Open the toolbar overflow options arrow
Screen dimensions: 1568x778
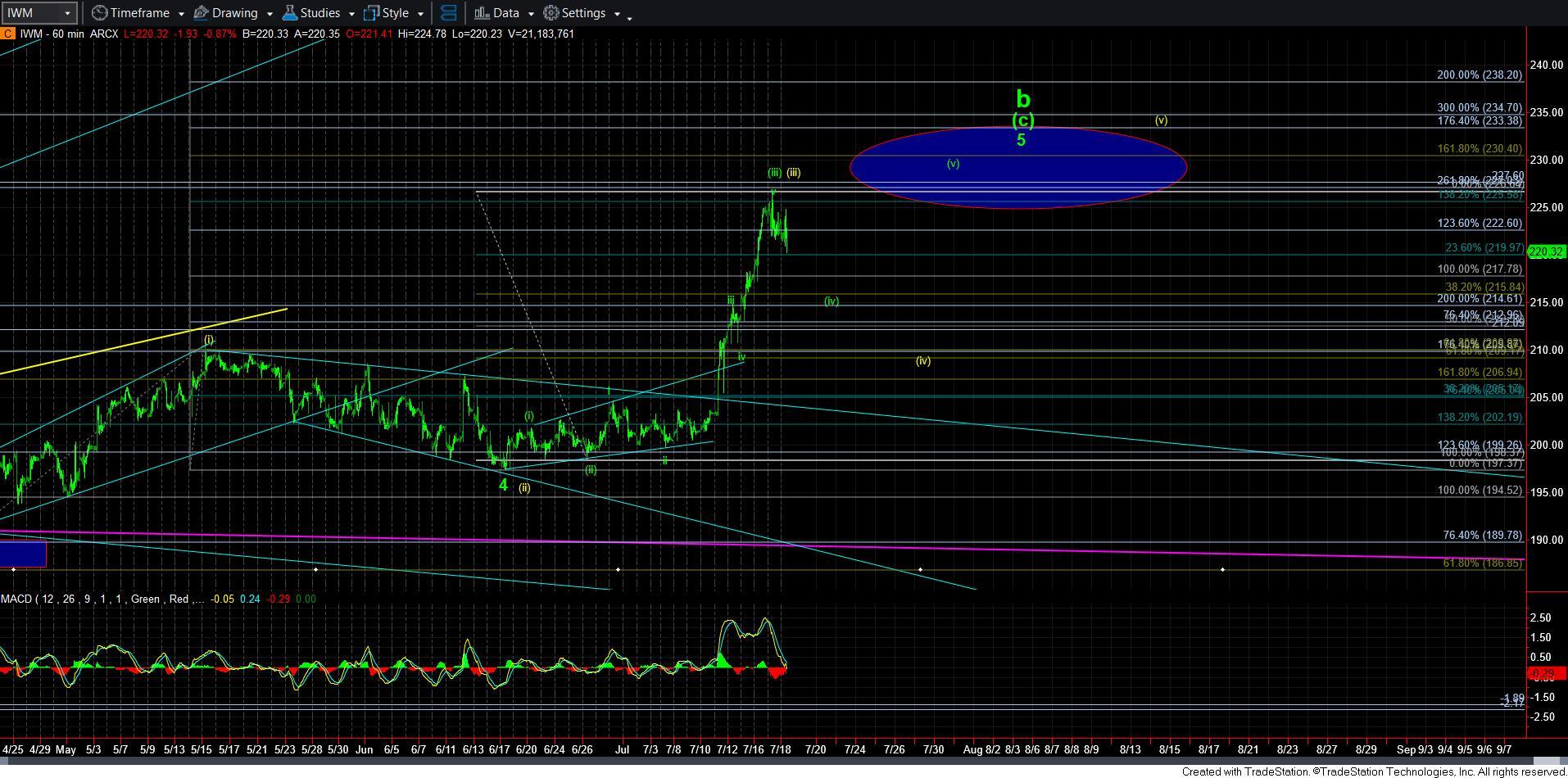pyautogui.click(x=629, y=18)
